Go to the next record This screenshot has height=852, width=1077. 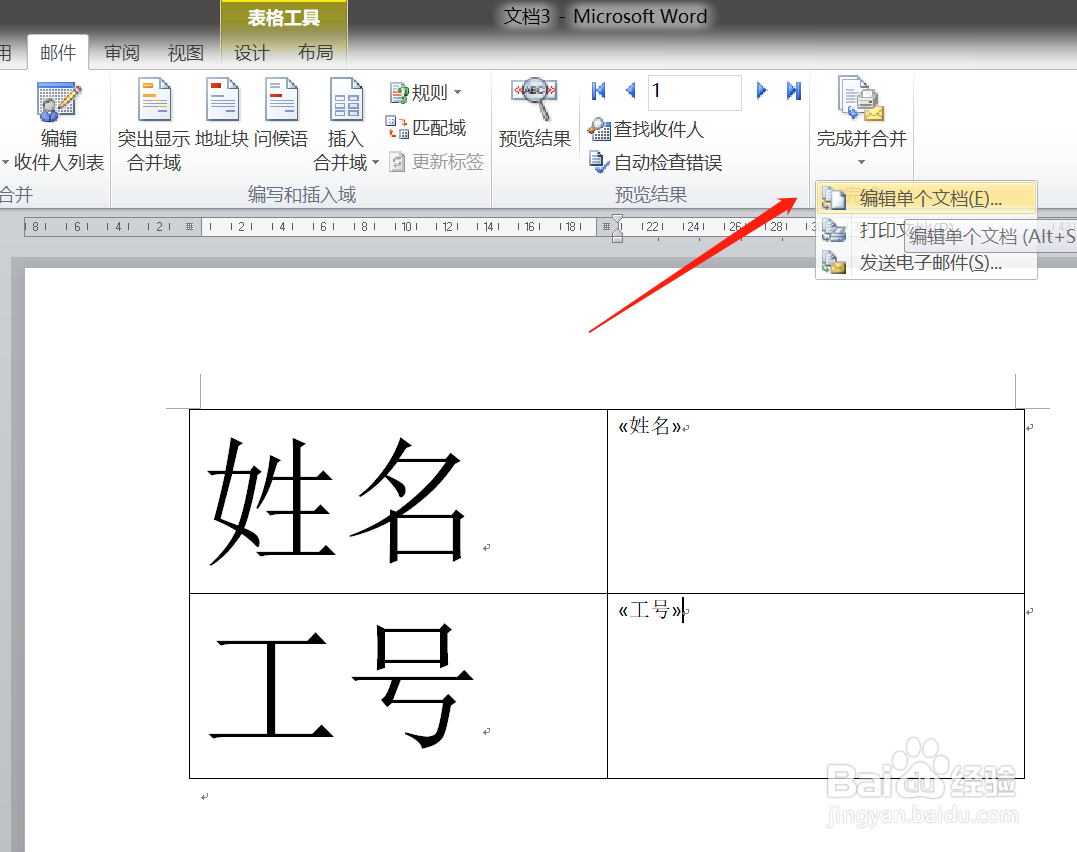(761, 91)
